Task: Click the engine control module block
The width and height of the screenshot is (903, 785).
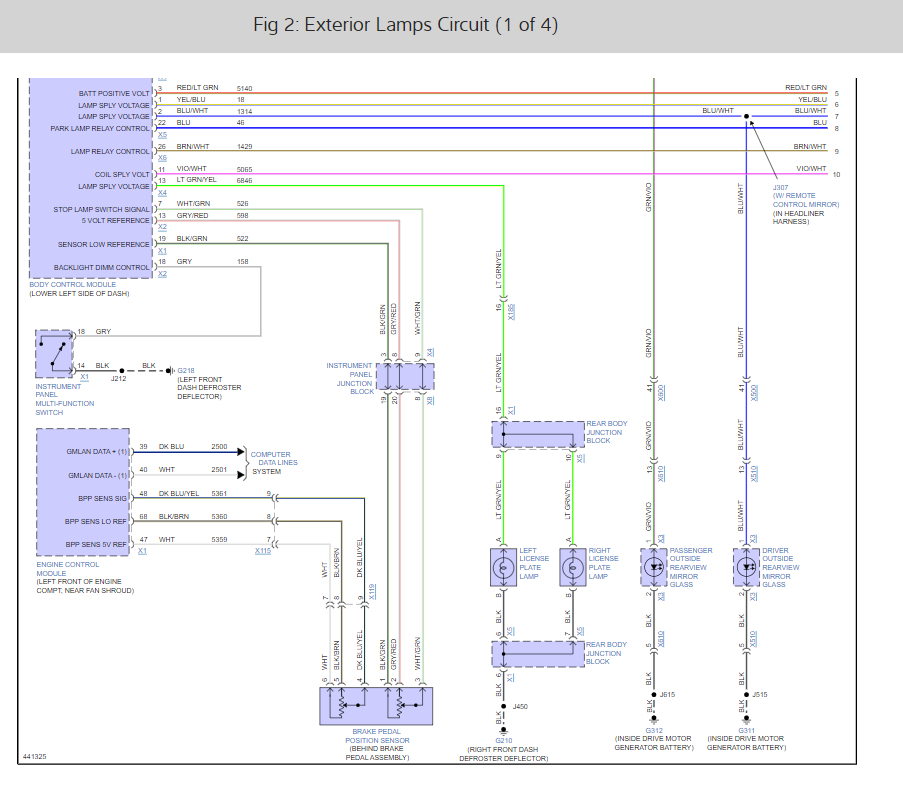Action: (x=83, y=492)
